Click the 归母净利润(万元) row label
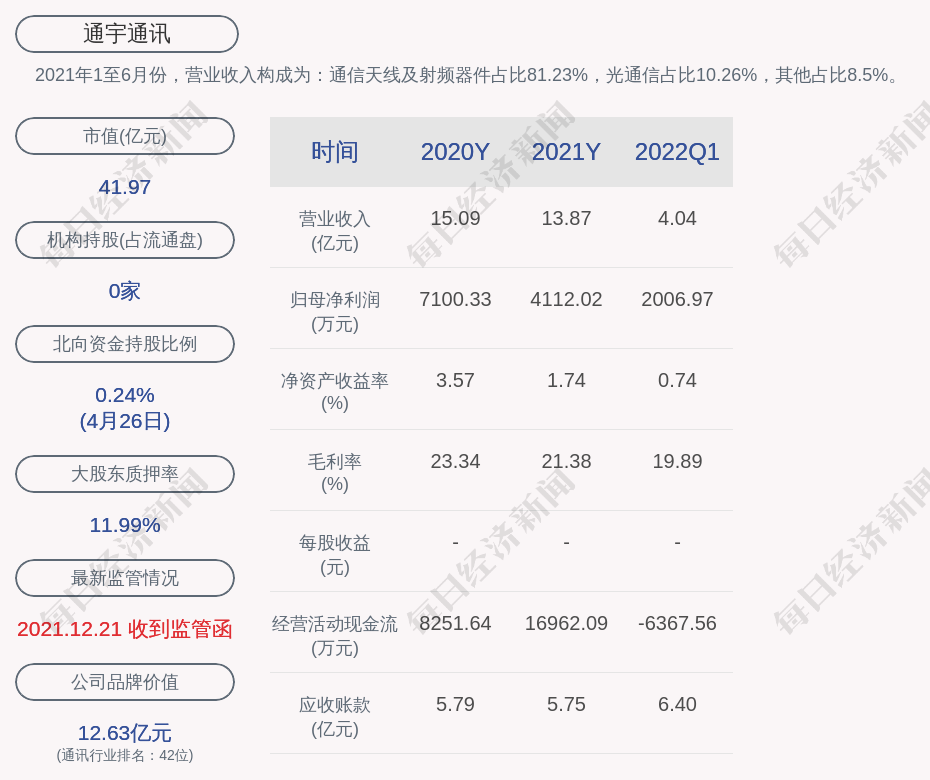Screen dimensions: 930x780 point(335,312)
